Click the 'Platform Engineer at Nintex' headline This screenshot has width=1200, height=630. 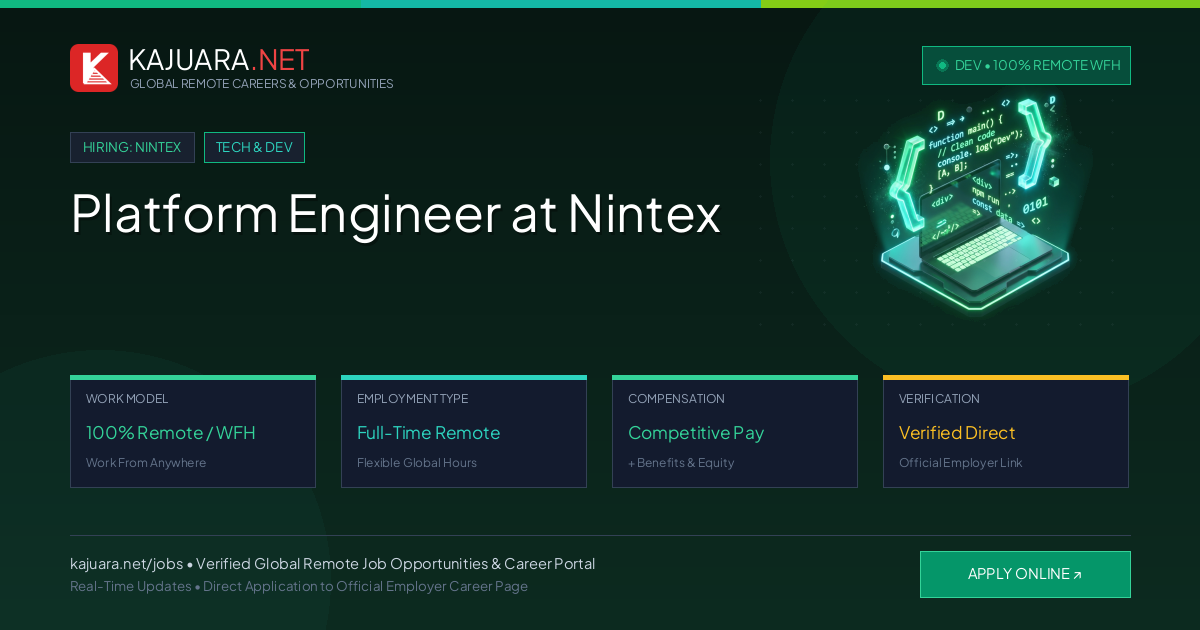pyautogui.click(x=395, y=213)
